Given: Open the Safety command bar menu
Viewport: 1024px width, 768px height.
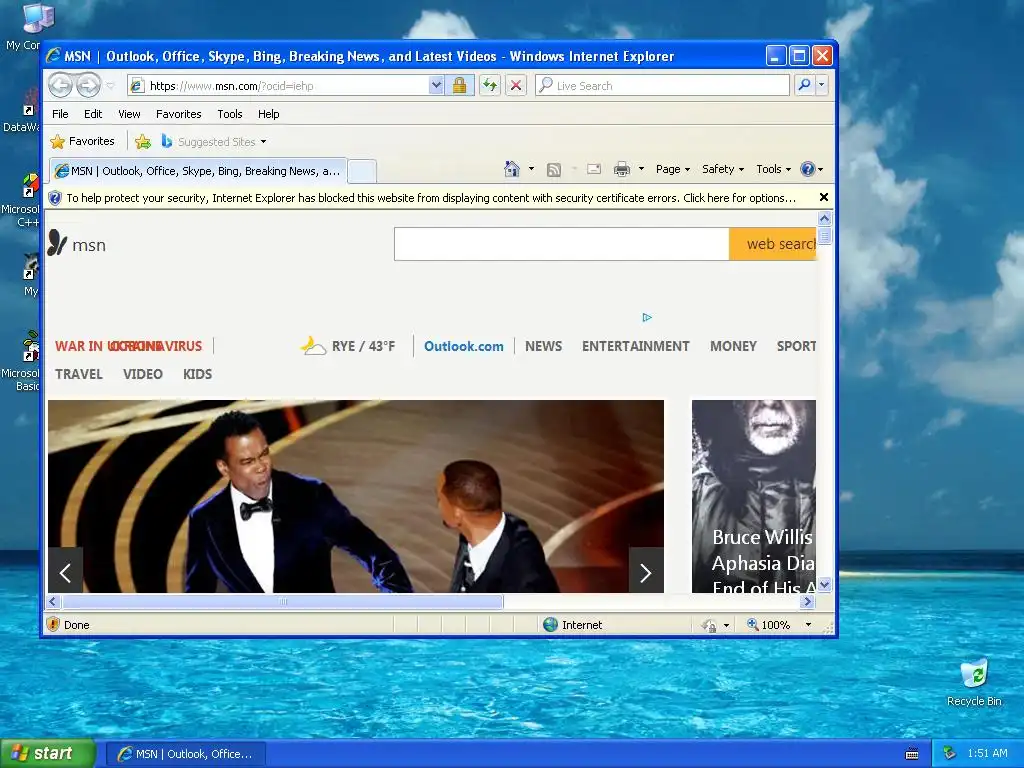Looking at the screenshot, I should 722,169.
